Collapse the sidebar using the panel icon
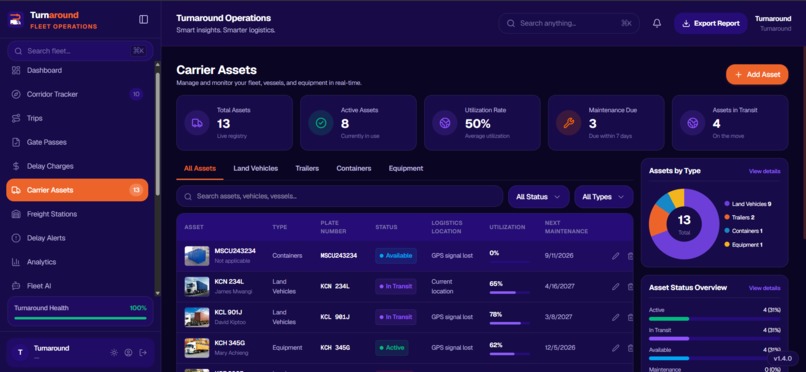Viewport: 806px width, 372px height. (143, 19)
